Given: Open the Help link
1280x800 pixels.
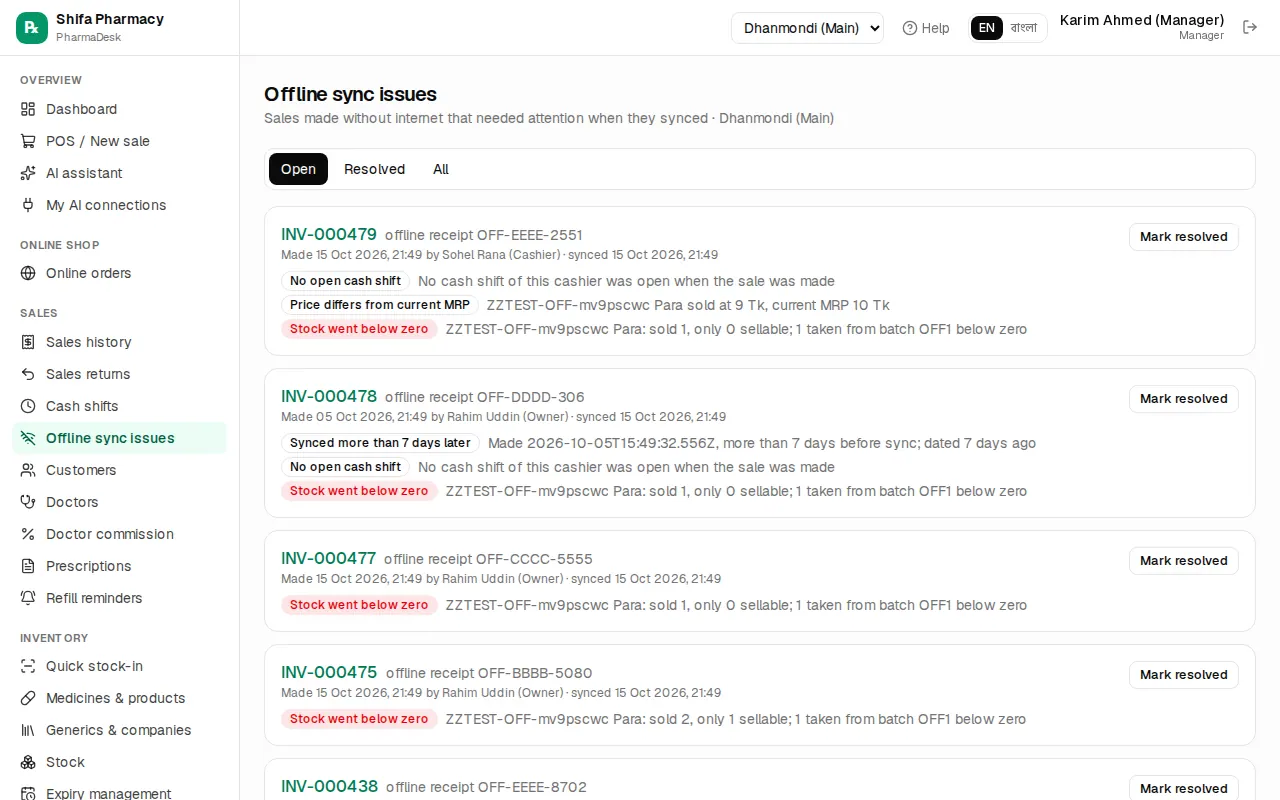Looking at the screenshot, I should pos(926,28).
